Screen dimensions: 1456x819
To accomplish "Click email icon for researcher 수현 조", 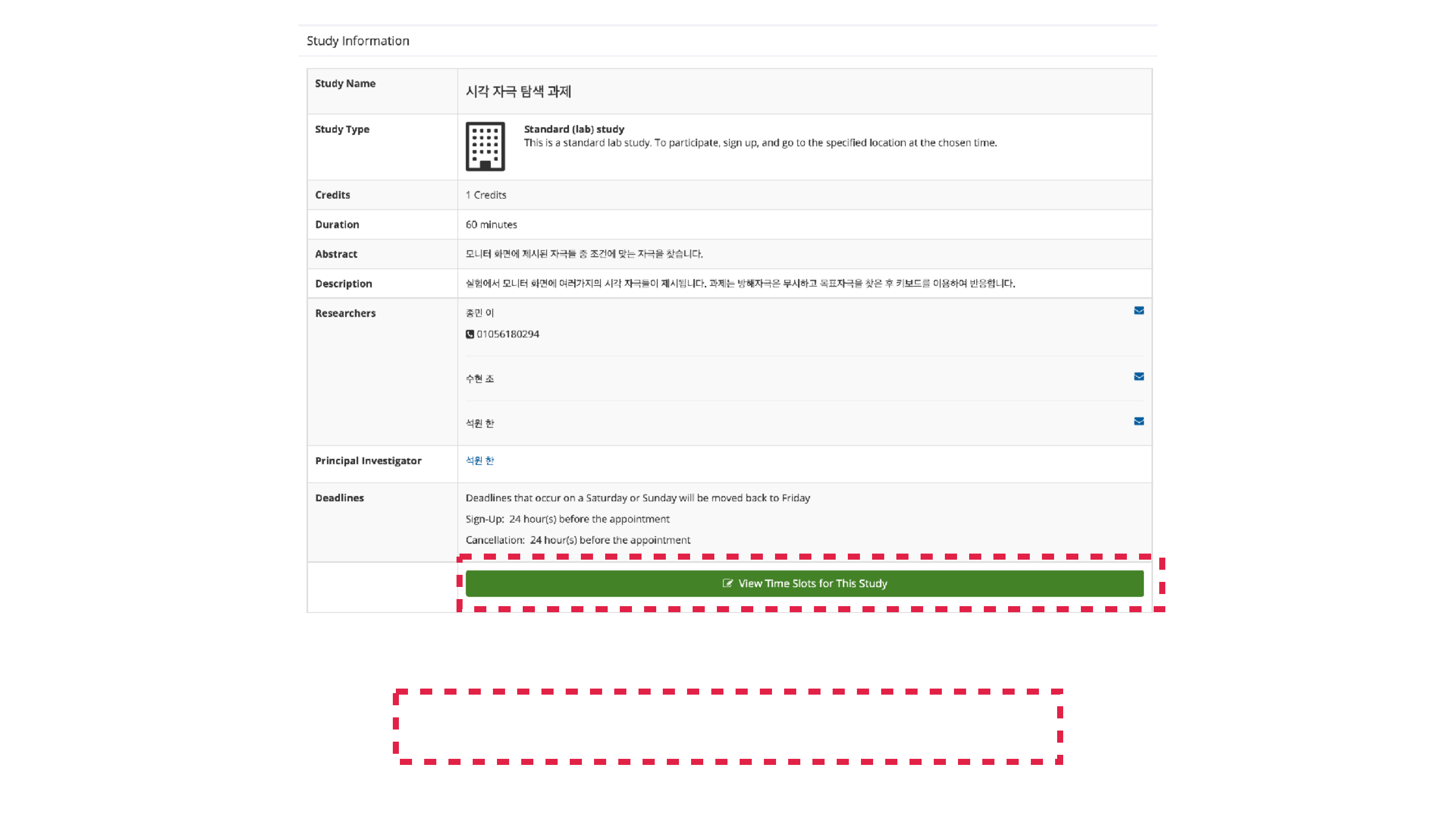I will click(1139, 377).
